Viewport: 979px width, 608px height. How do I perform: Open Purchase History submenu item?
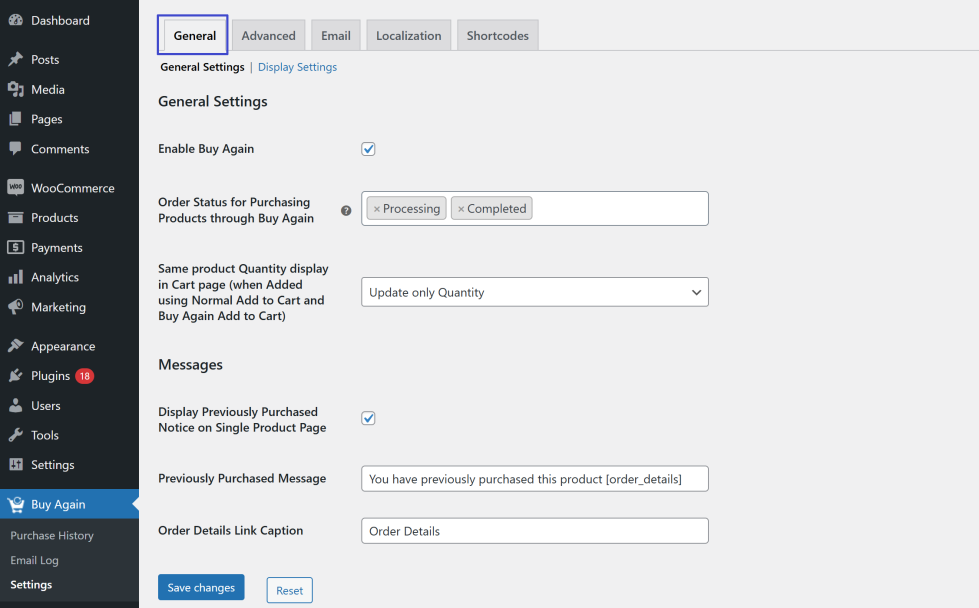click(52, 536)
